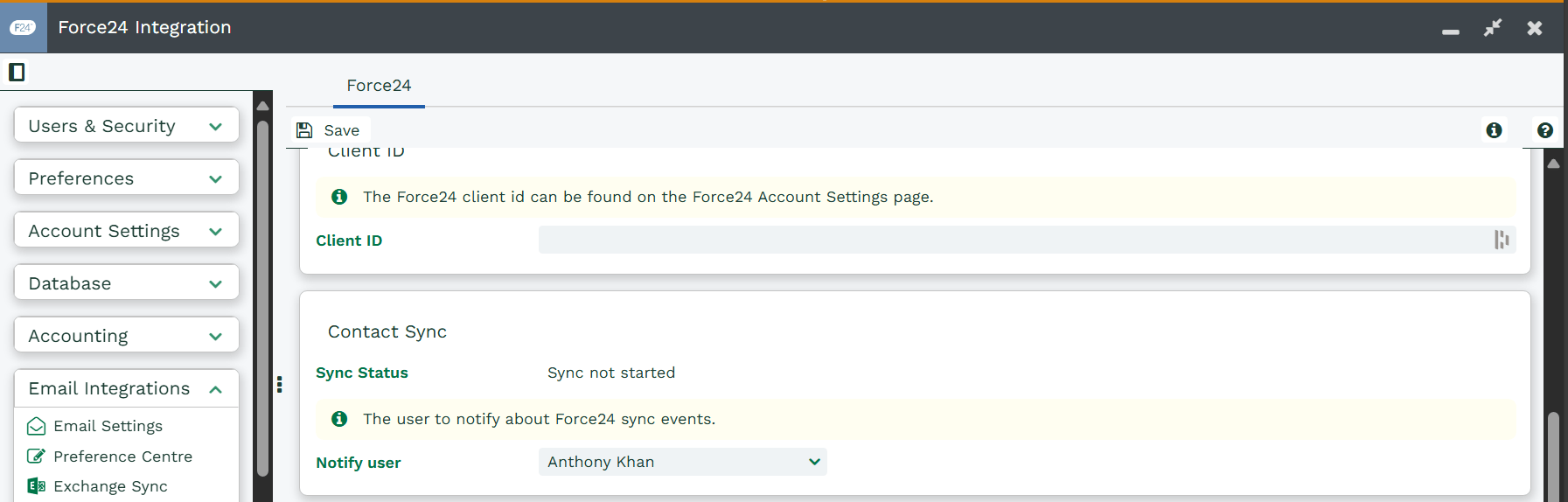Click info icon beside sync events hint
The width and height of the screenshot is (1568, 502).
point(339,419)
